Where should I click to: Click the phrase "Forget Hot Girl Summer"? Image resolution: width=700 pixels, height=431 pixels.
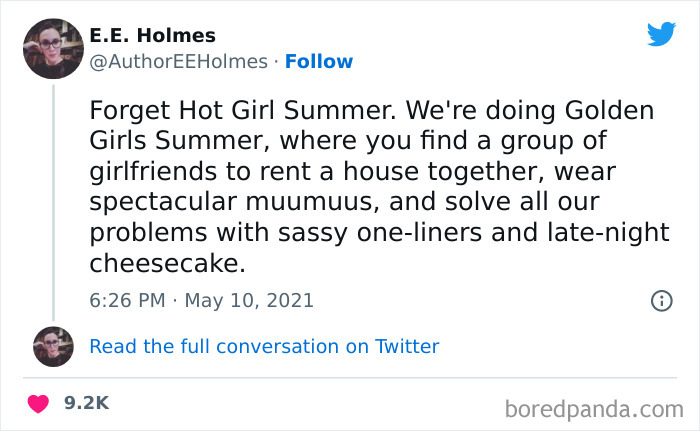tap(212, 109)
